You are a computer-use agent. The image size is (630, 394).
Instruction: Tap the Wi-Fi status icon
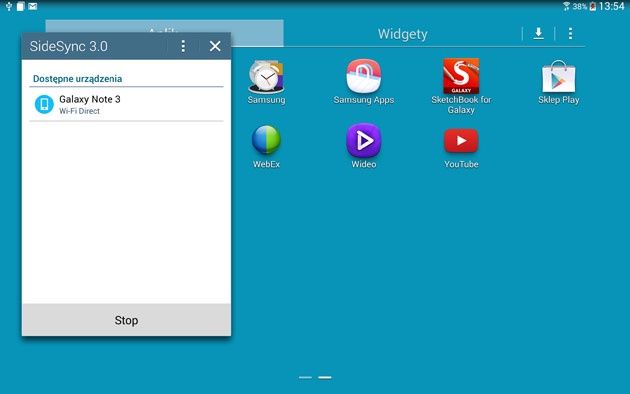click(x=567, y=6)
